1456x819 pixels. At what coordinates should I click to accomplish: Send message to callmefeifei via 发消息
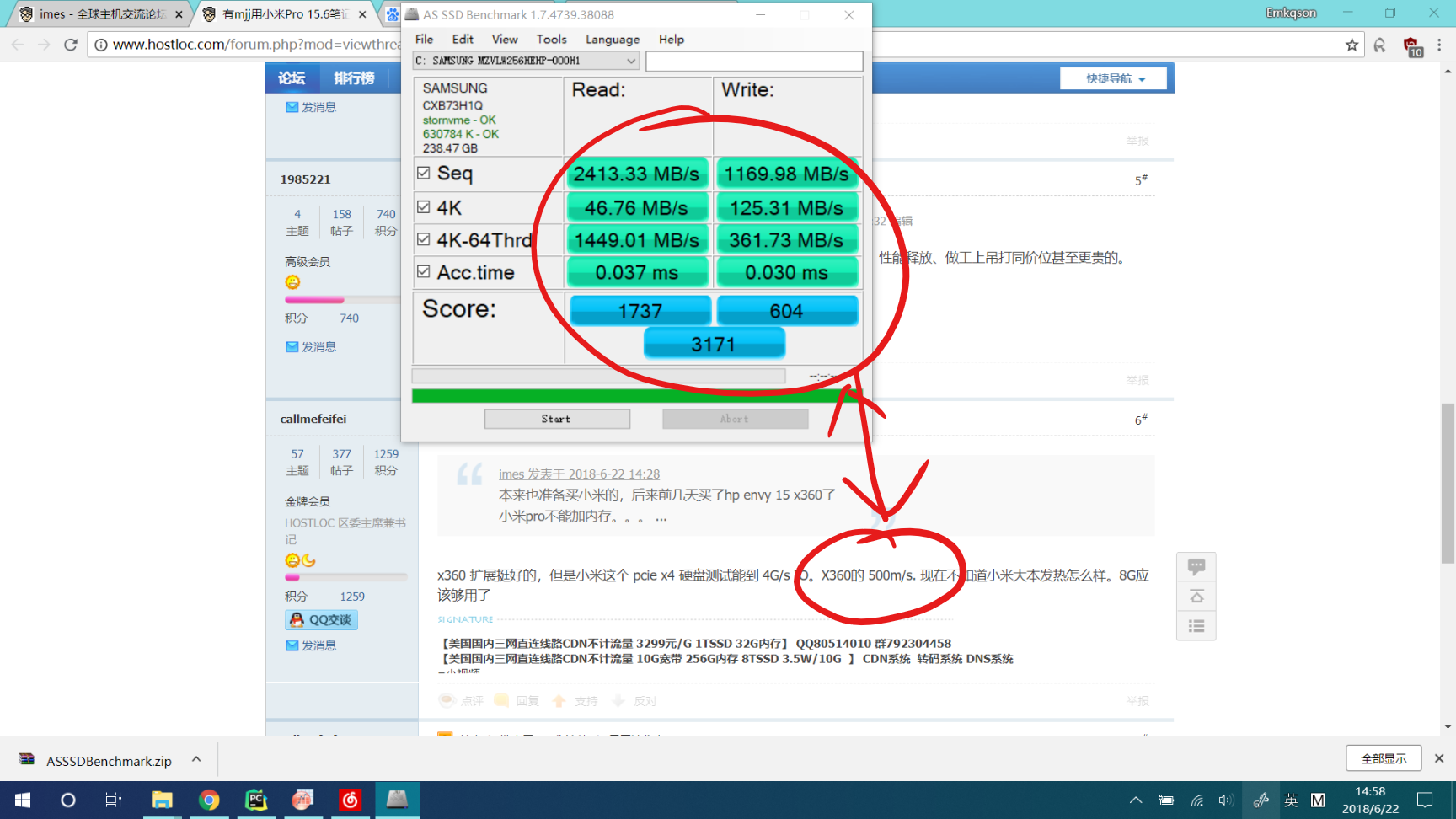pos(310,645)
